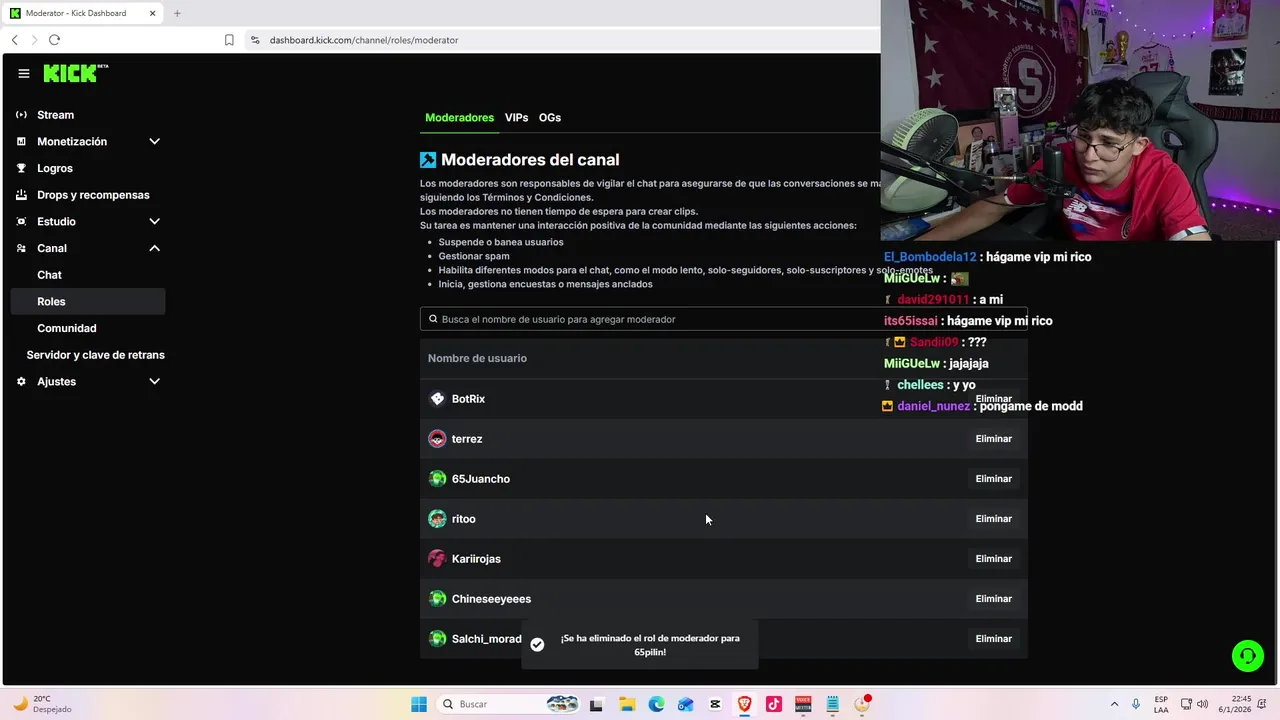Open a new browser tab with plus
Image resolution: width=1280 pixels, height=720 pixels.
(x=177, y=13)
